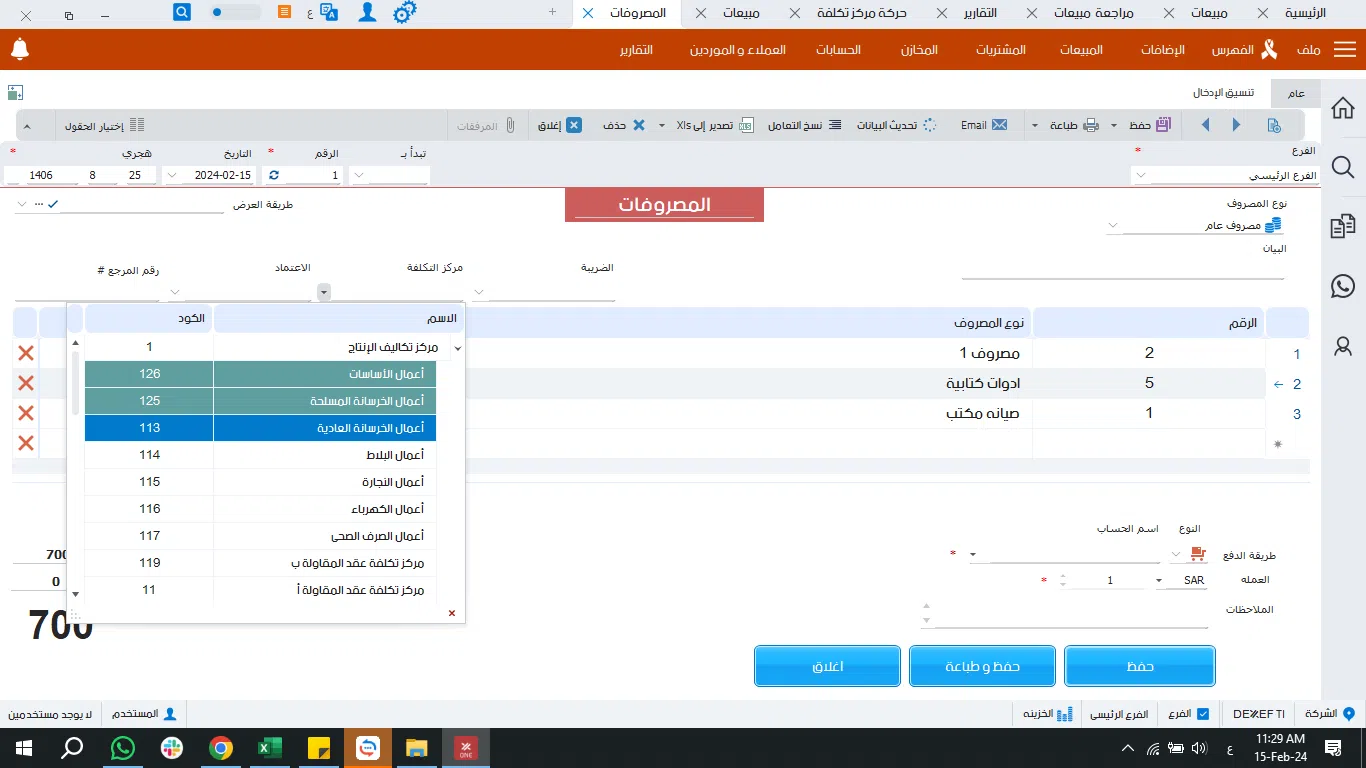This screenshot has height=768, width=1366.
Task: Click the red X to remove second expense row
Action: (25, 383)
